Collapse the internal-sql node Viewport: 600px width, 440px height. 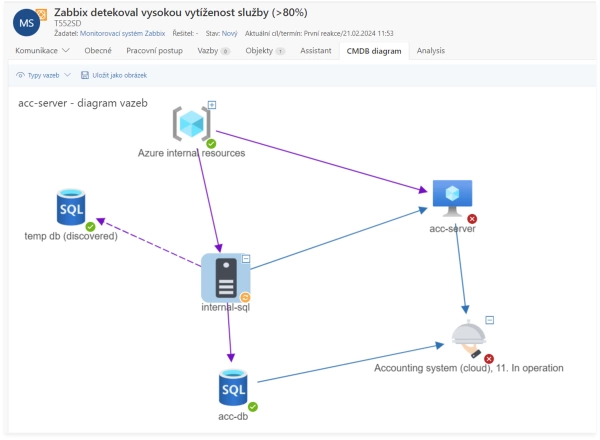pyautogui.click(x=246, y=259)
